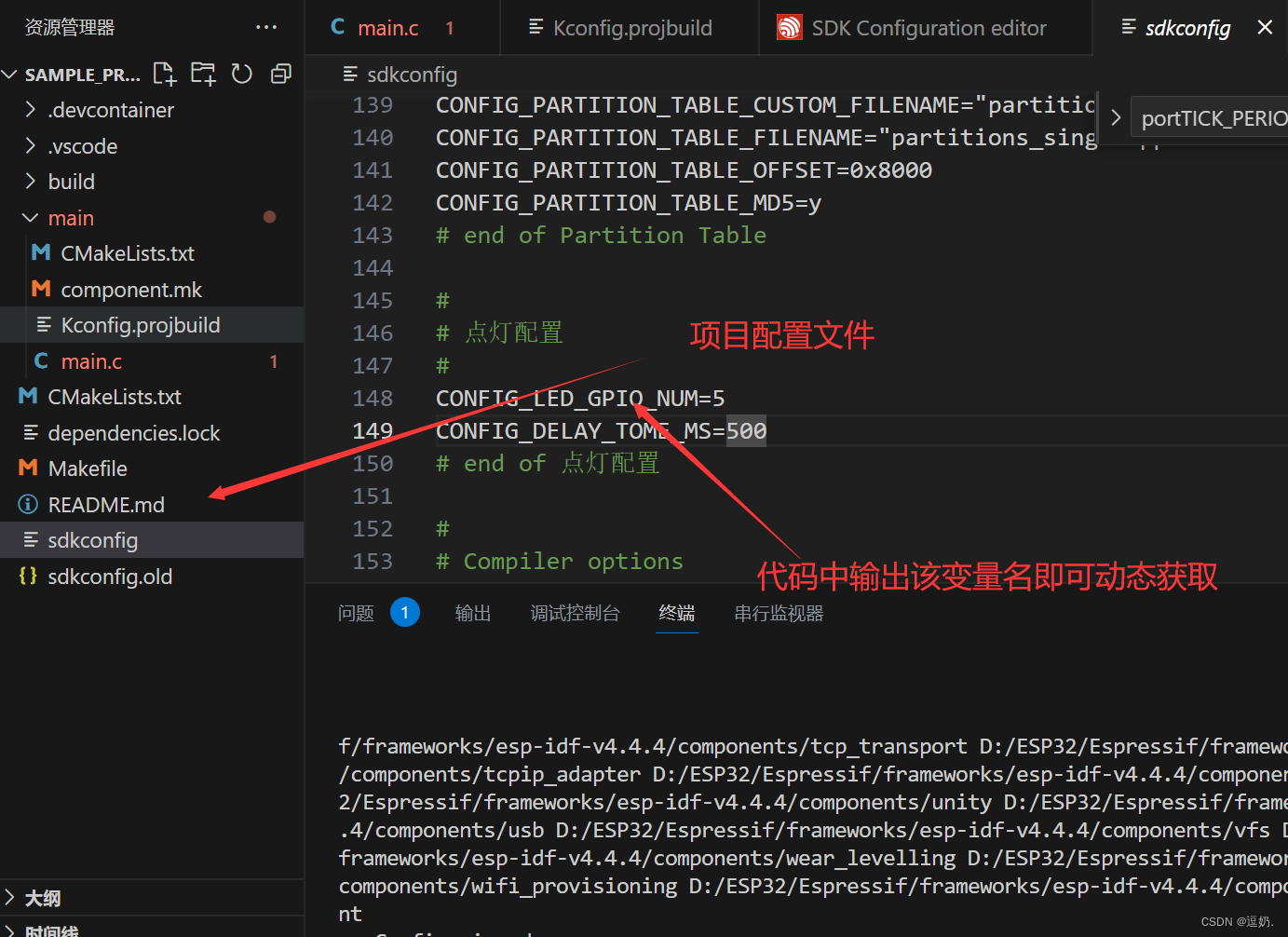Click the New File icon in explorer header
The width and height of the screenshot is (1288, 937).
click(164, 74)
